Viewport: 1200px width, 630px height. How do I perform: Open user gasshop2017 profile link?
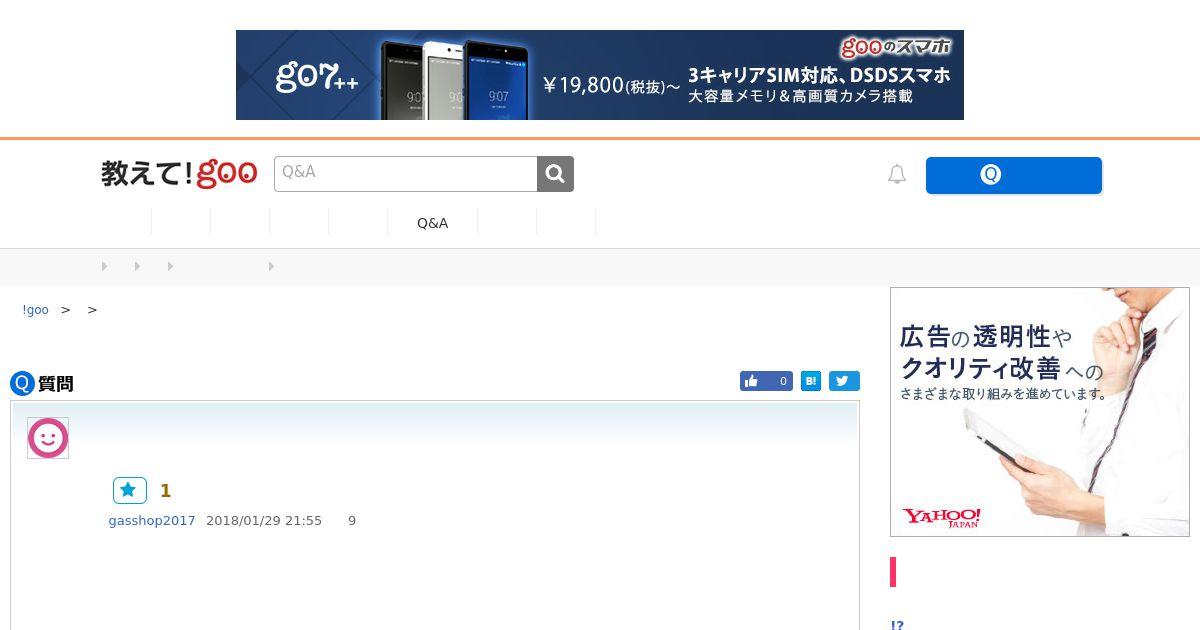click(152, 521)
